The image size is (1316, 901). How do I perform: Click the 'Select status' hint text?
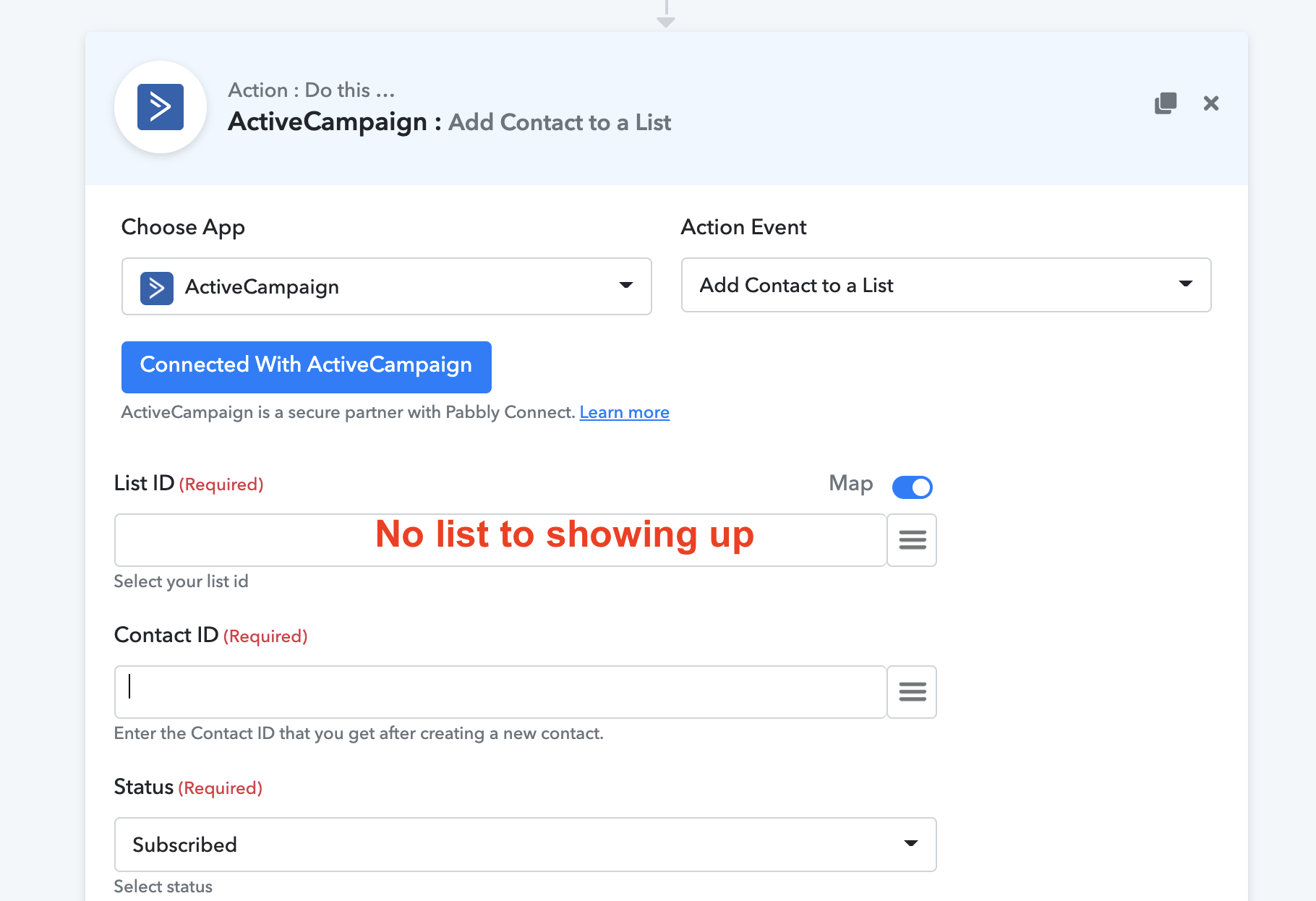[x=163, y=887]
